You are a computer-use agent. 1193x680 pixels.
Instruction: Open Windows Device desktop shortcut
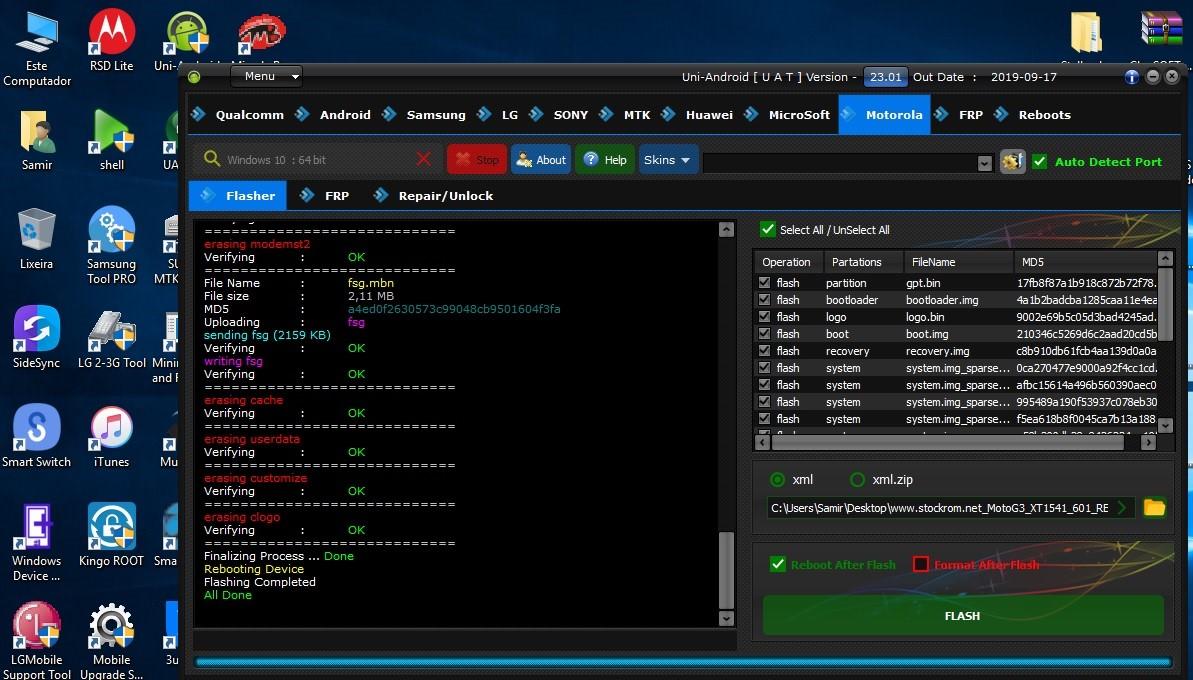tap(37, 542)
